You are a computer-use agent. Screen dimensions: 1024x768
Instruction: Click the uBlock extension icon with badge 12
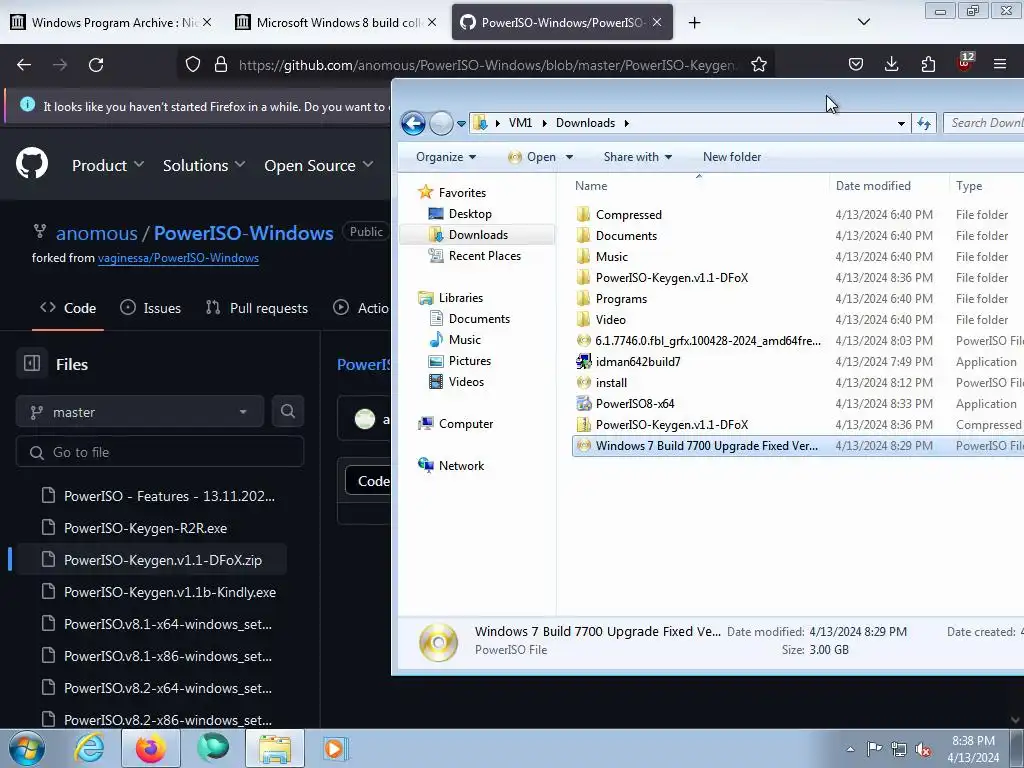pyautogui.click(x=965, y=63)
